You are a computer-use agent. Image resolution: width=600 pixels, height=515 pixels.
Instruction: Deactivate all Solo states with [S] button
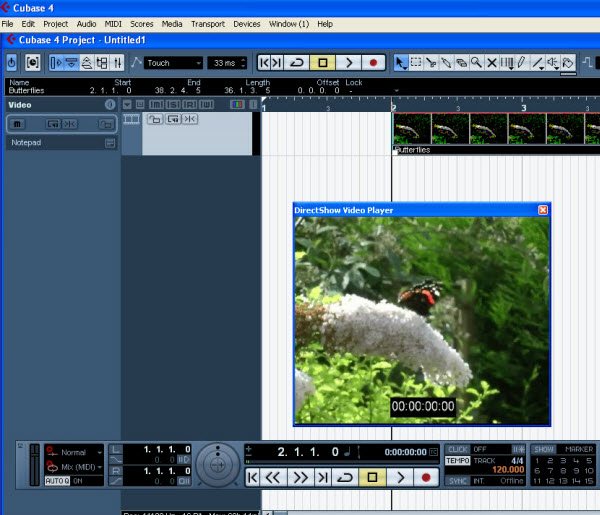173,104
